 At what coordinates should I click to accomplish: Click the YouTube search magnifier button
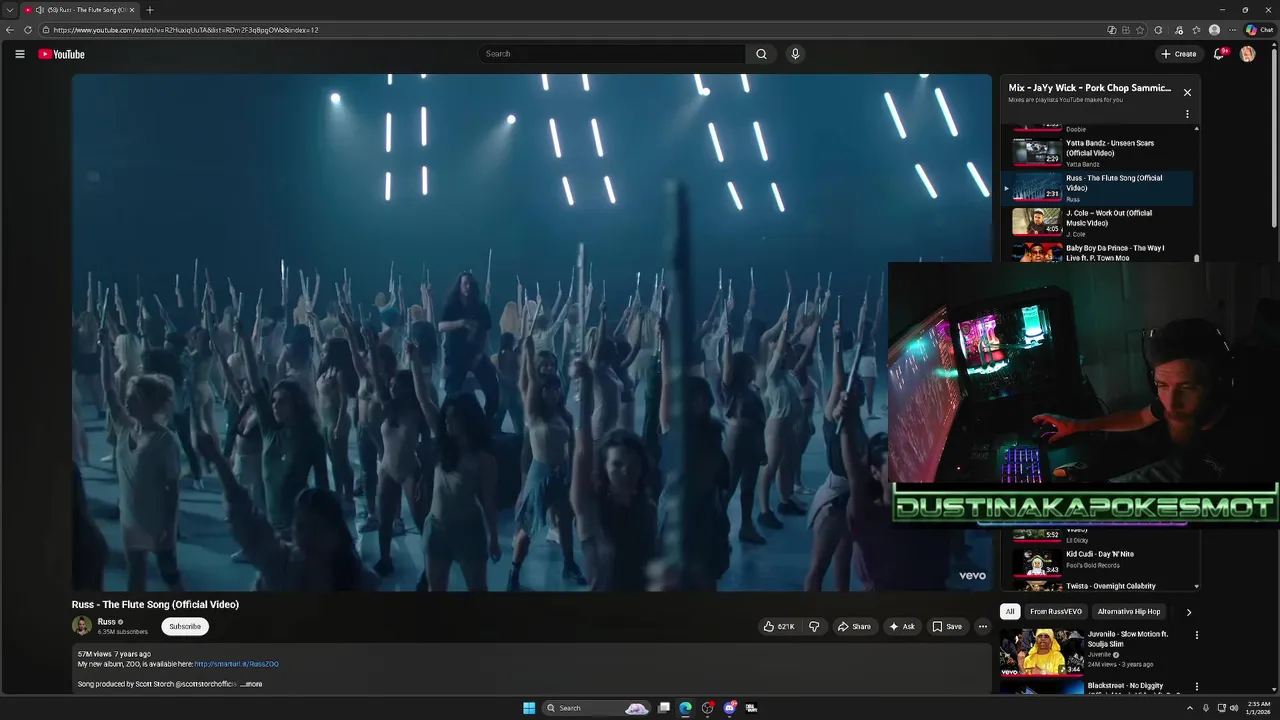coord(761,54)
